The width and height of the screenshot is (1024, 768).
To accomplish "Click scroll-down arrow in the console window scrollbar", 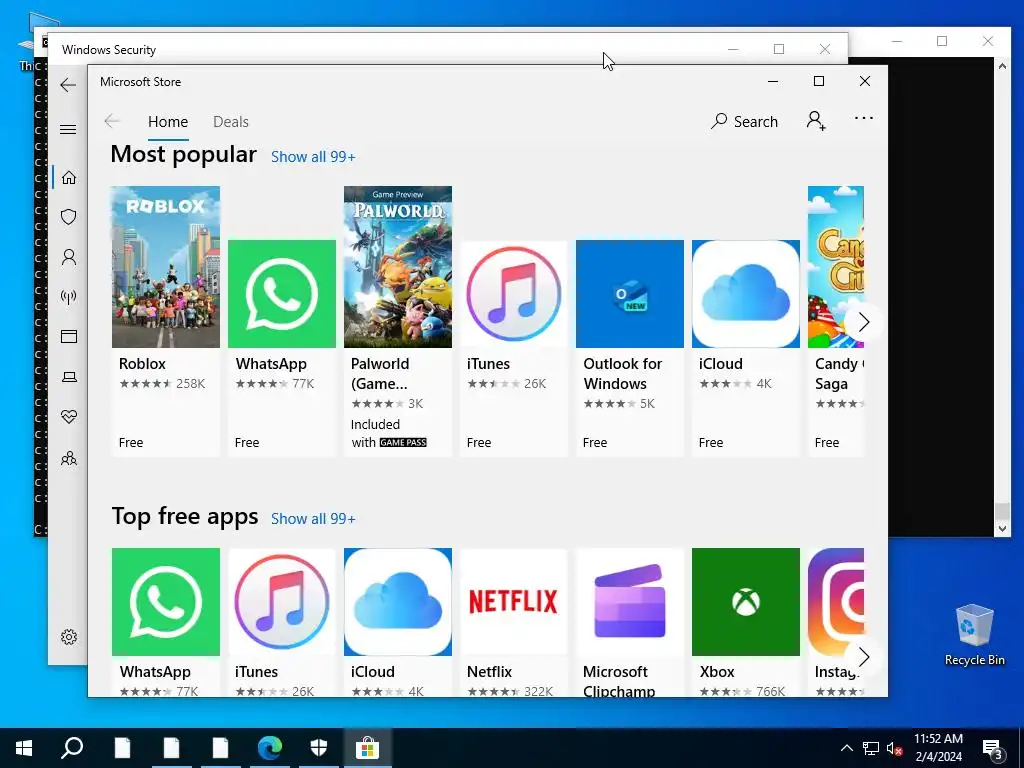I will pyautogui.click(x=1002, y=529).
